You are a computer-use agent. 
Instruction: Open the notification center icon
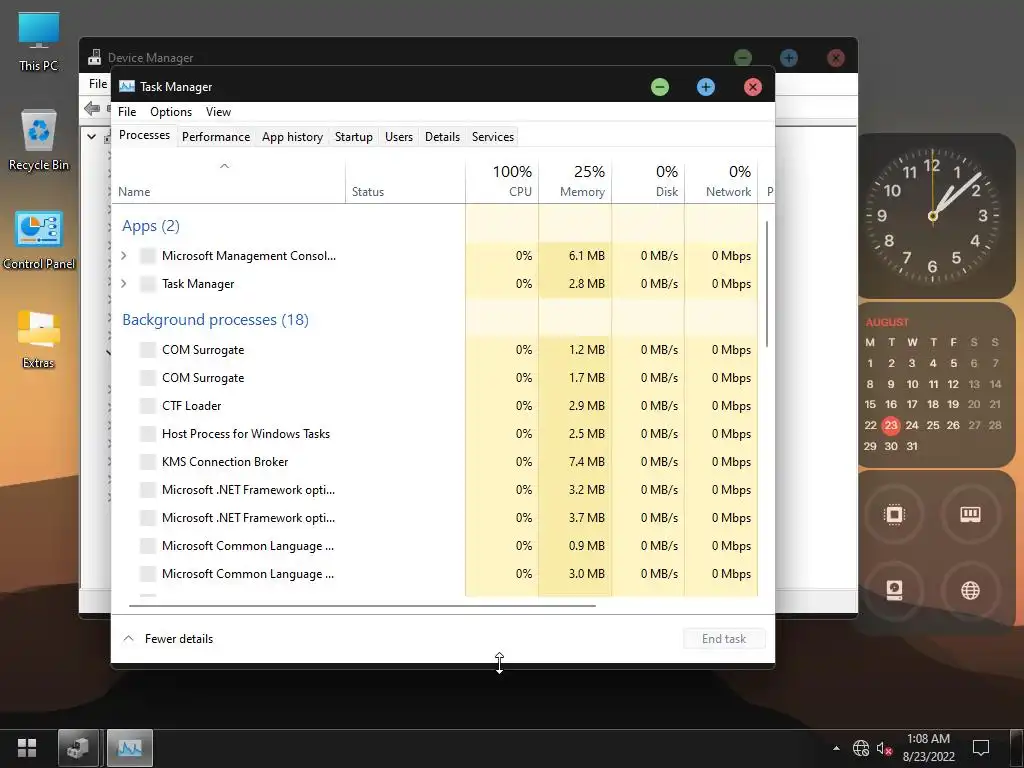click(980, 747)
